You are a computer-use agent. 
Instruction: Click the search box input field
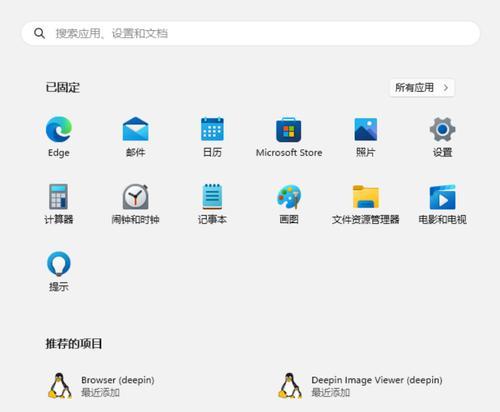(x=251, y=33)
